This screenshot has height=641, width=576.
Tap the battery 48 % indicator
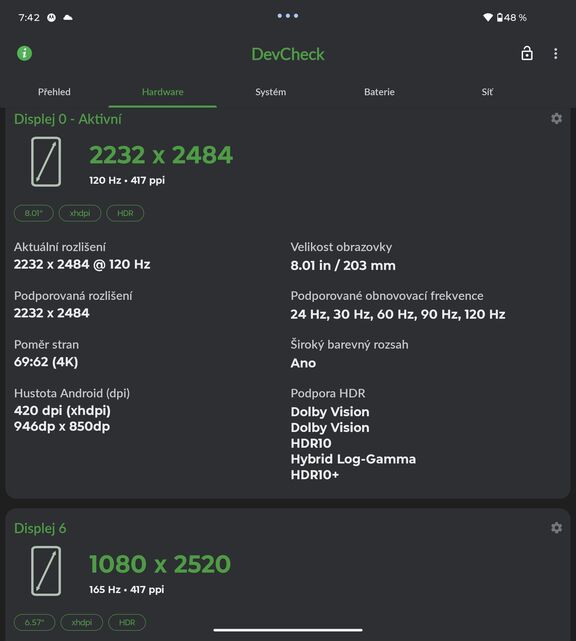511,18
